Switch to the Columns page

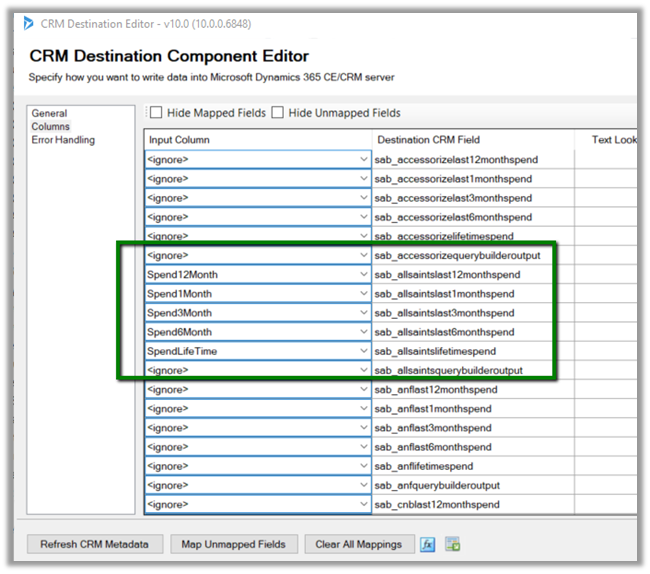(x=50, y=127)
